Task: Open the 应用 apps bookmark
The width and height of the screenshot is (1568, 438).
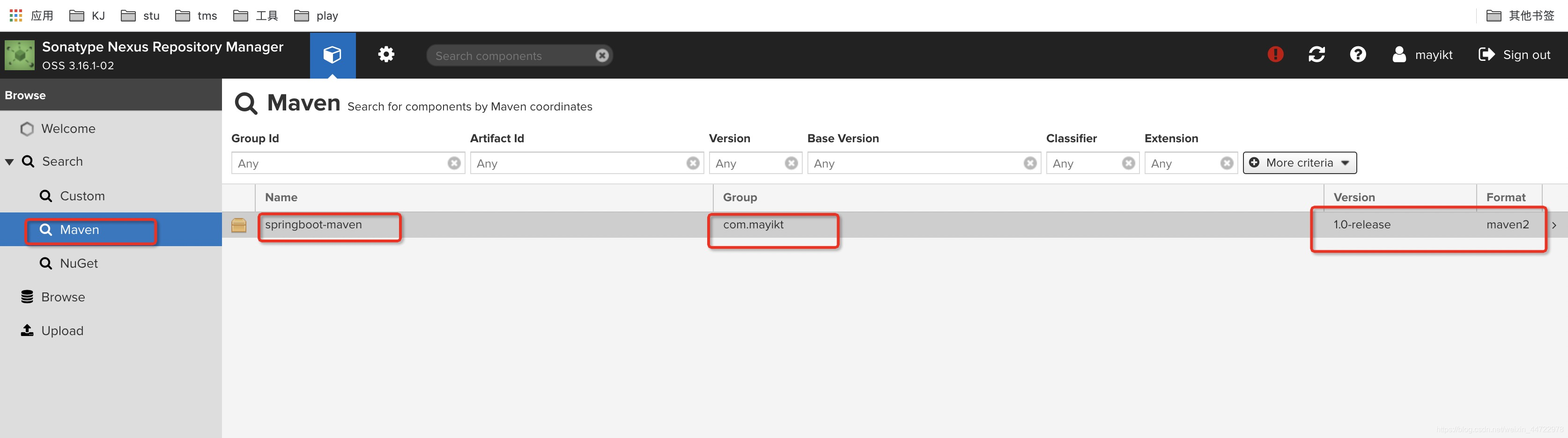Action: coord(31,15)
